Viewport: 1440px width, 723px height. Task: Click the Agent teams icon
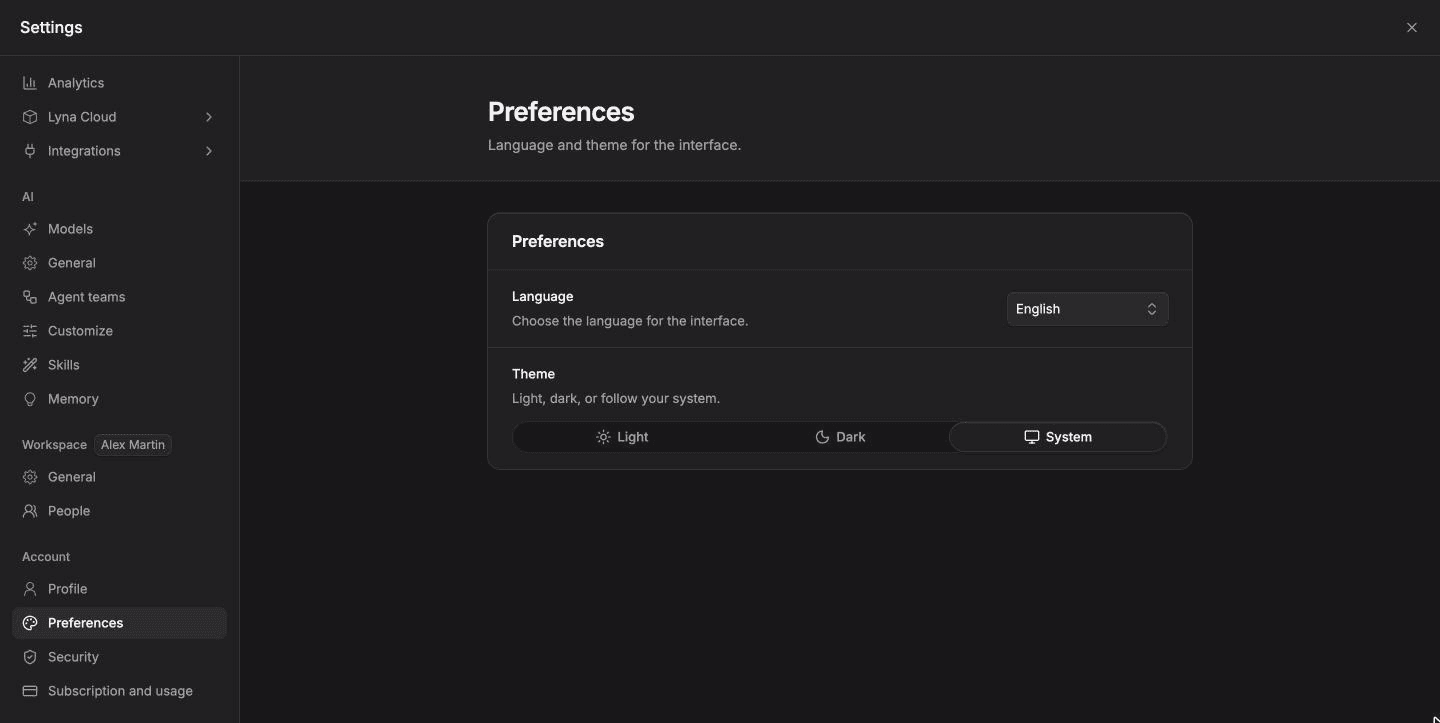pos(30,297)
